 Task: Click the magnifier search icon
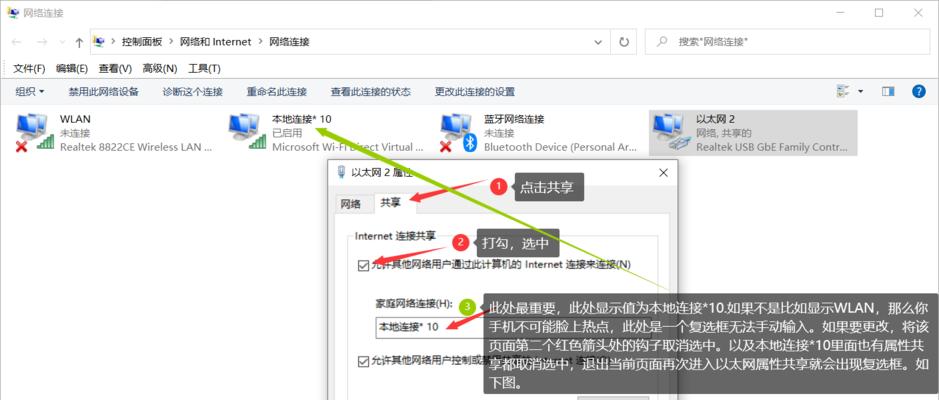[662, 41]
